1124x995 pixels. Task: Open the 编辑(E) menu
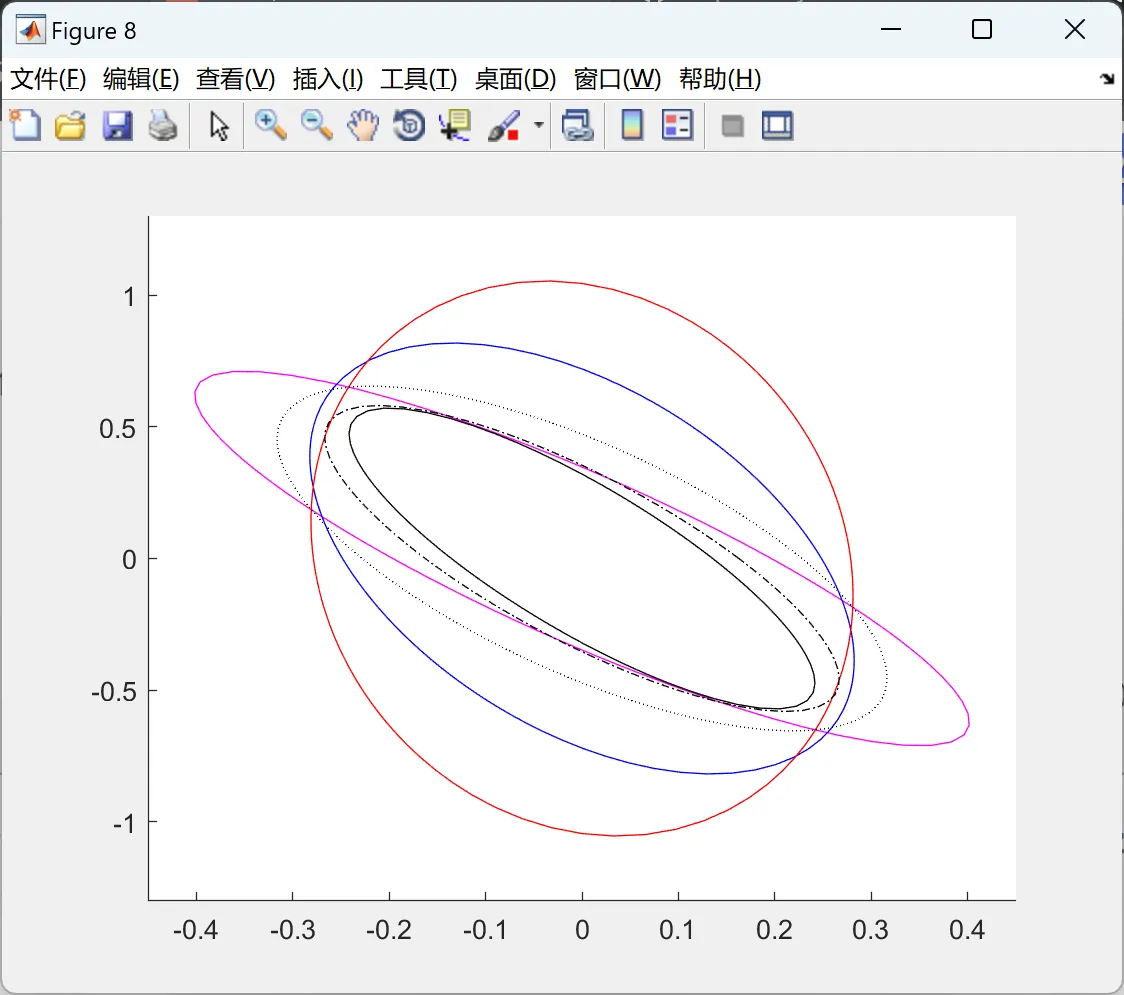coord(140,79)
